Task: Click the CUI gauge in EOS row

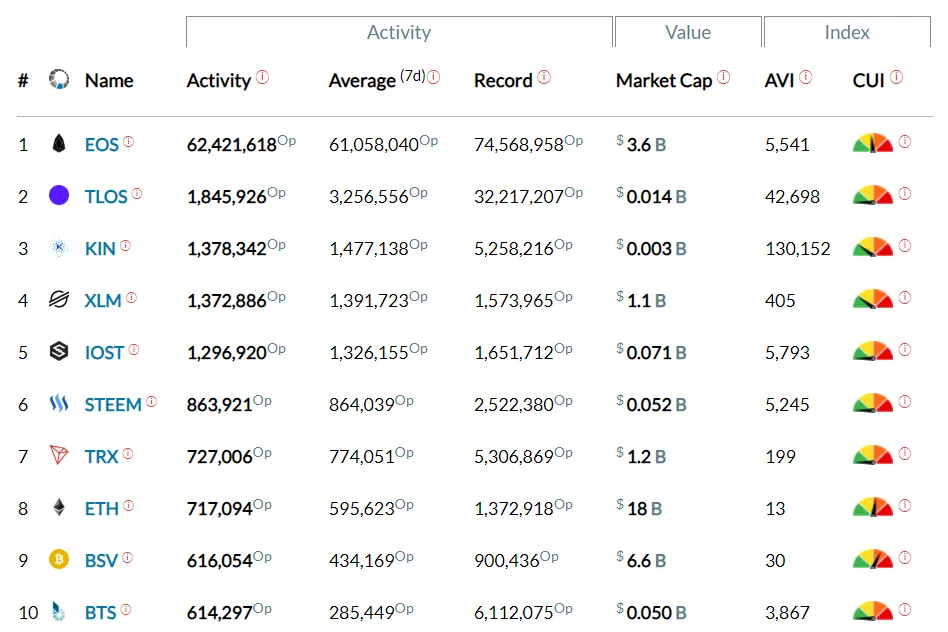Action: (x=872, y=143)
